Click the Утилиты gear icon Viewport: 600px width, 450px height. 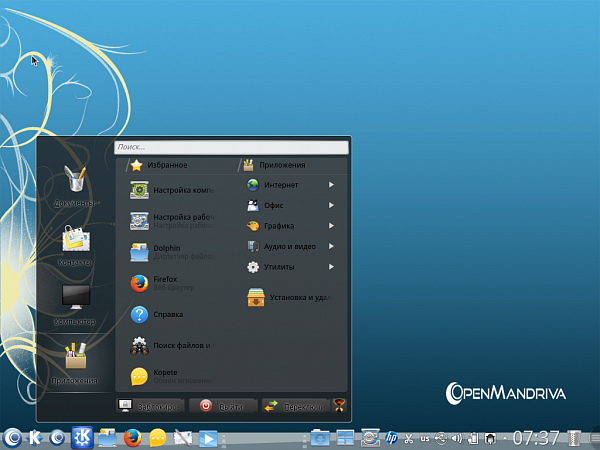click(253, 267)
